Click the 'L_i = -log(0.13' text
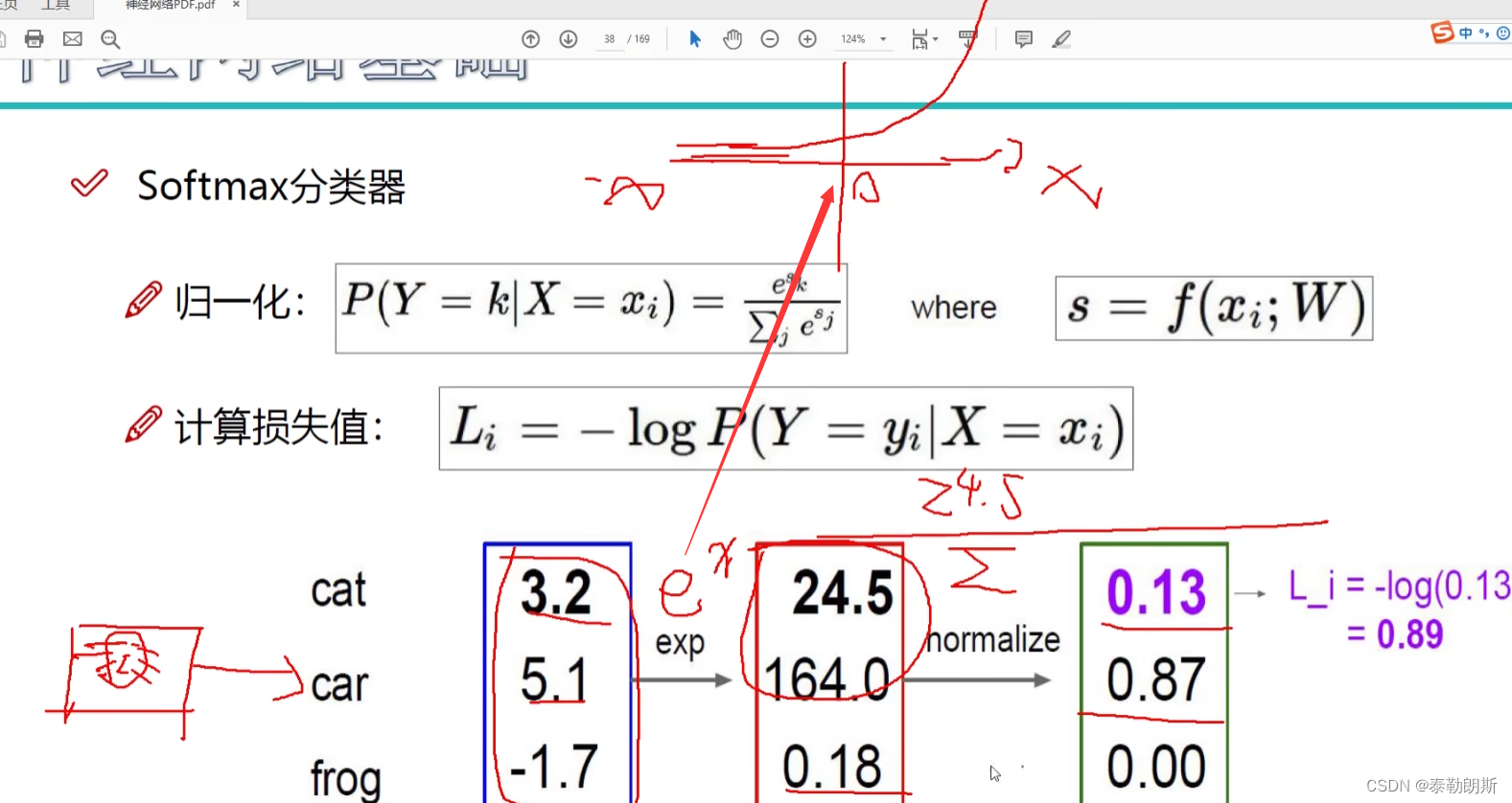This screenshot has height=803, width=1512. click(1400, 586)
